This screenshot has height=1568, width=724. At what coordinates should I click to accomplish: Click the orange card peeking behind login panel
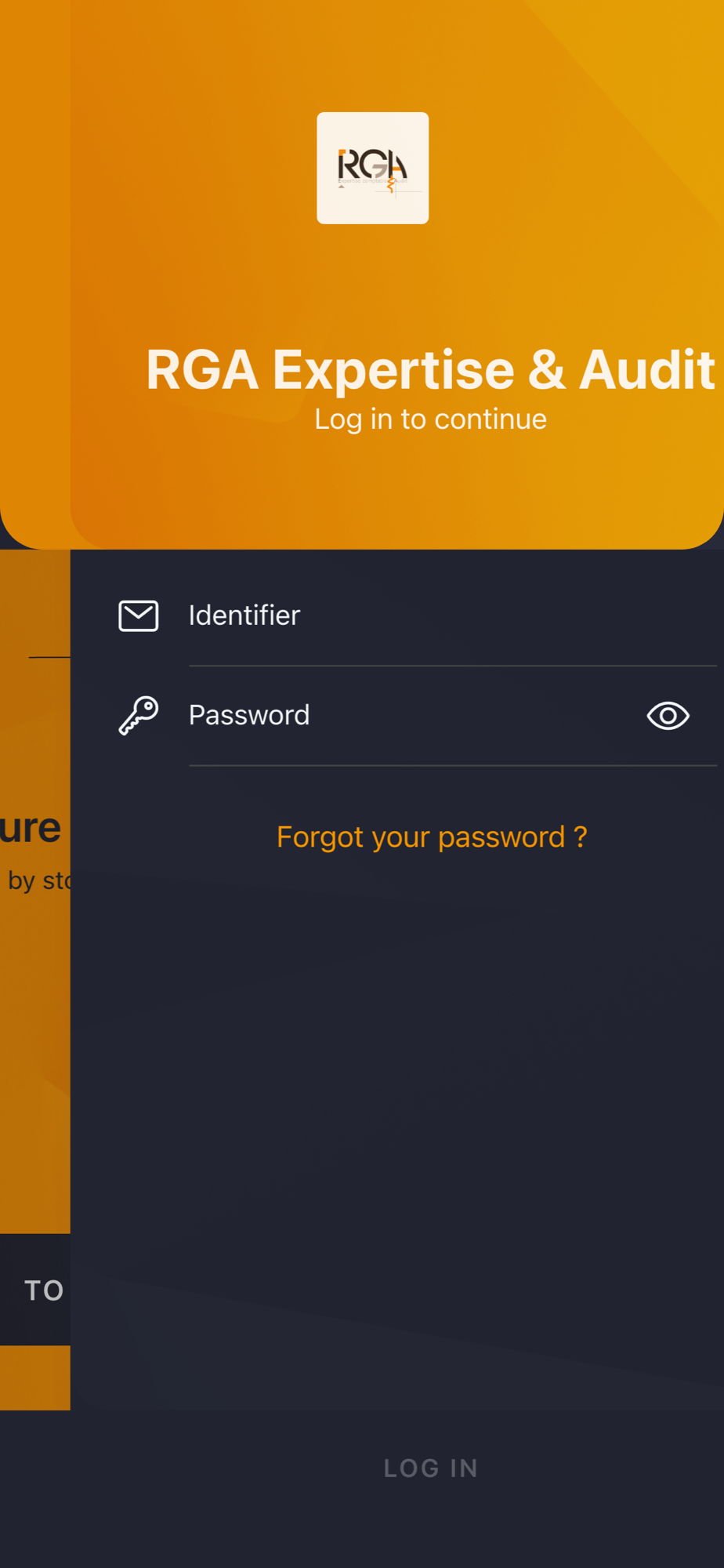coord(35,980)
